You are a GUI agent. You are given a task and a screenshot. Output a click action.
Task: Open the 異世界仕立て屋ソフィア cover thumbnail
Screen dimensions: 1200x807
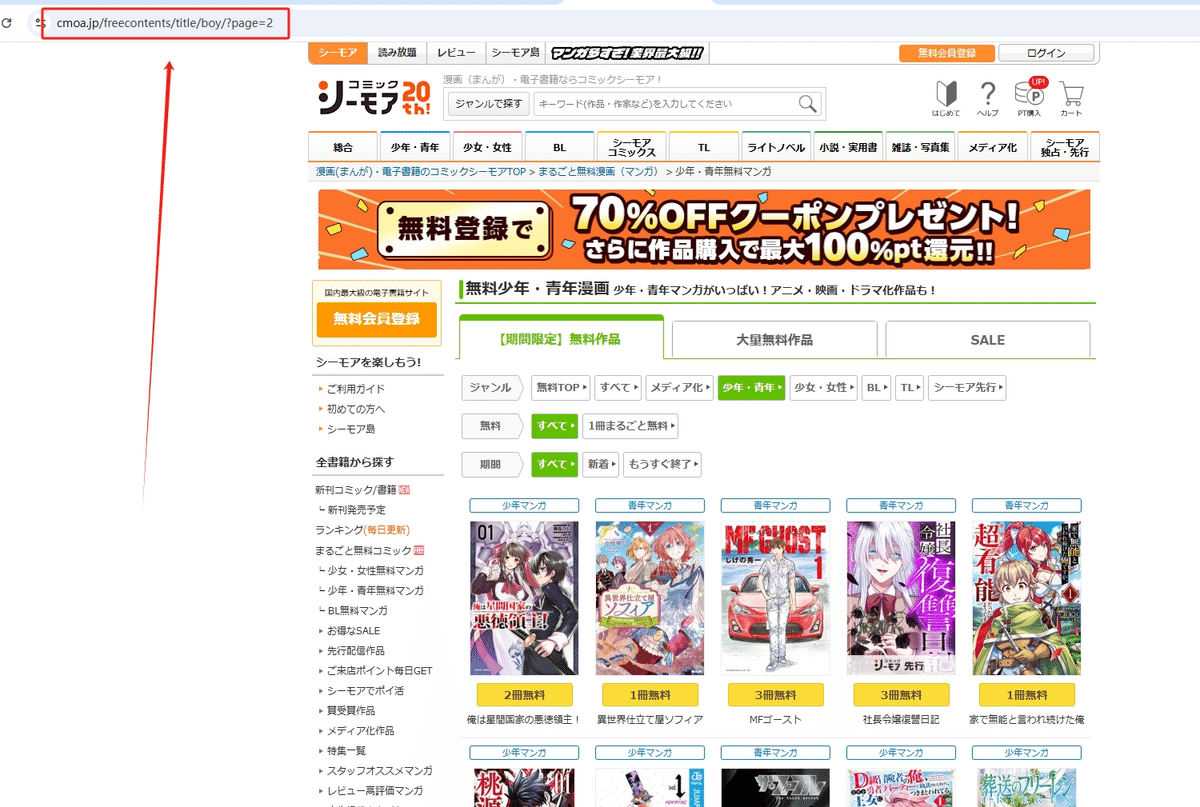[650, 598]
